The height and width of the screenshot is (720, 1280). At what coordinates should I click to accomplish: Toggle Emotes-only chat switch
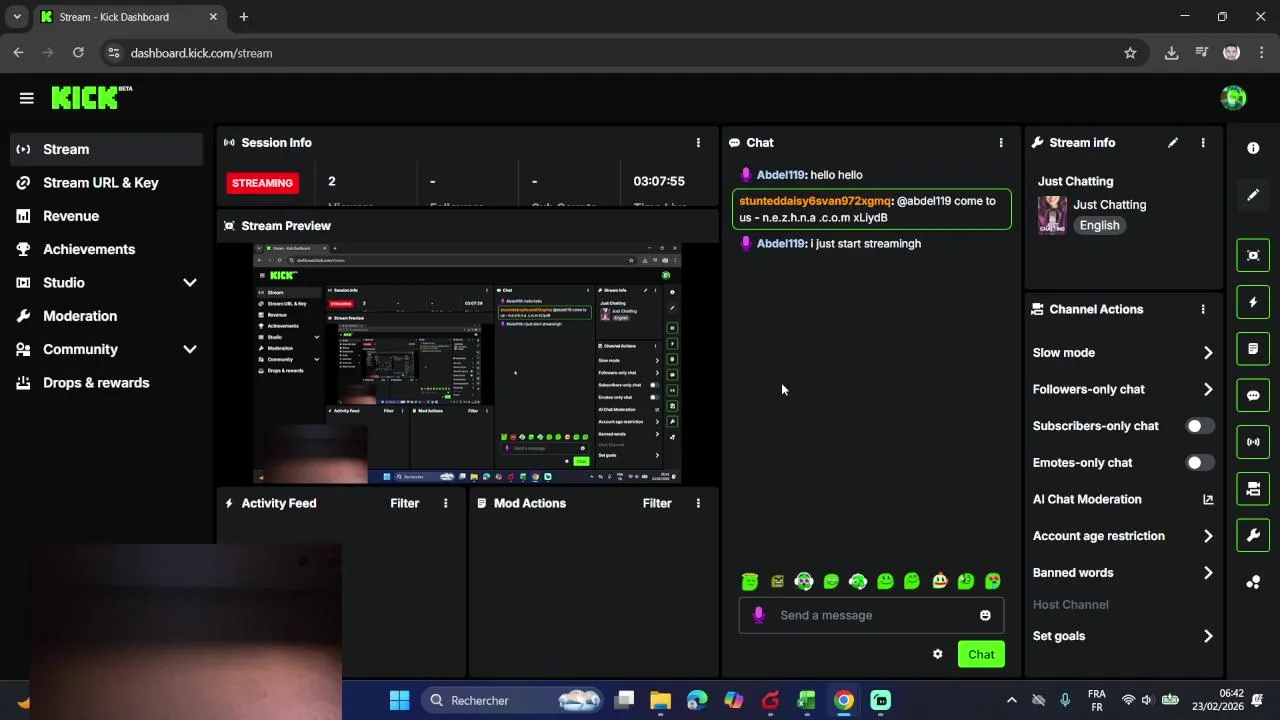pyautogui.click(x=1200, y=463)
